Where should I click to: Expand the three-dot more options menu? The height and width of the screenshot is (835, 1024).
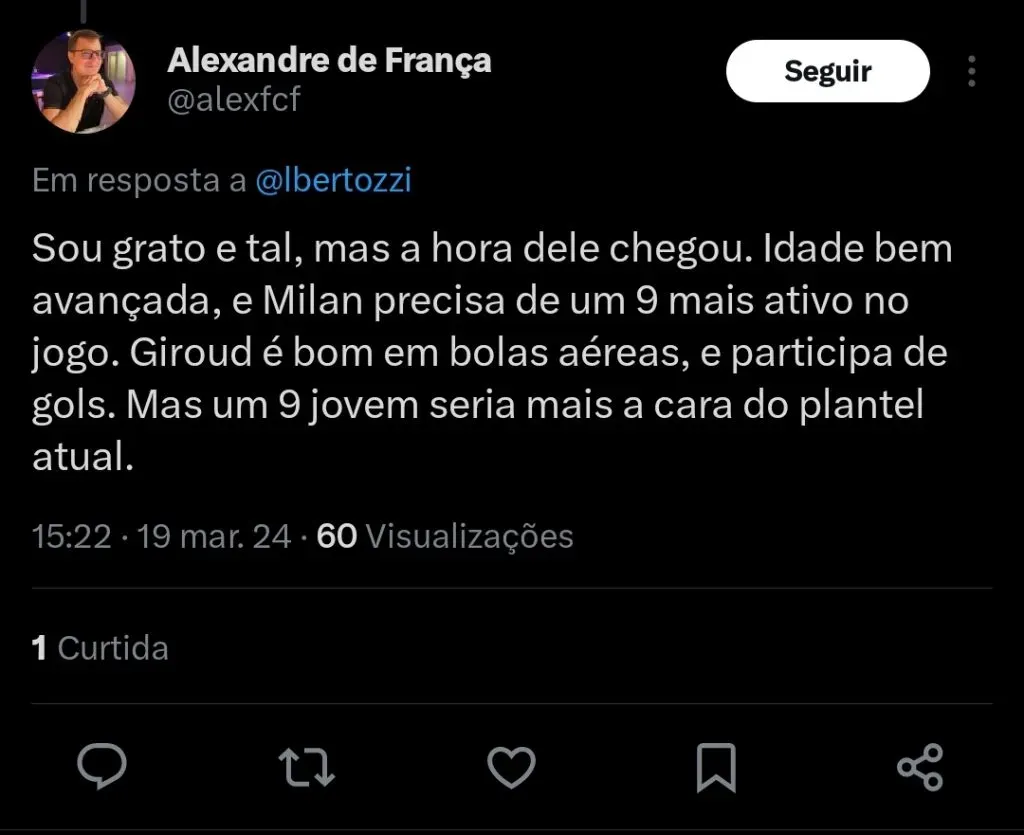[972, 71]
